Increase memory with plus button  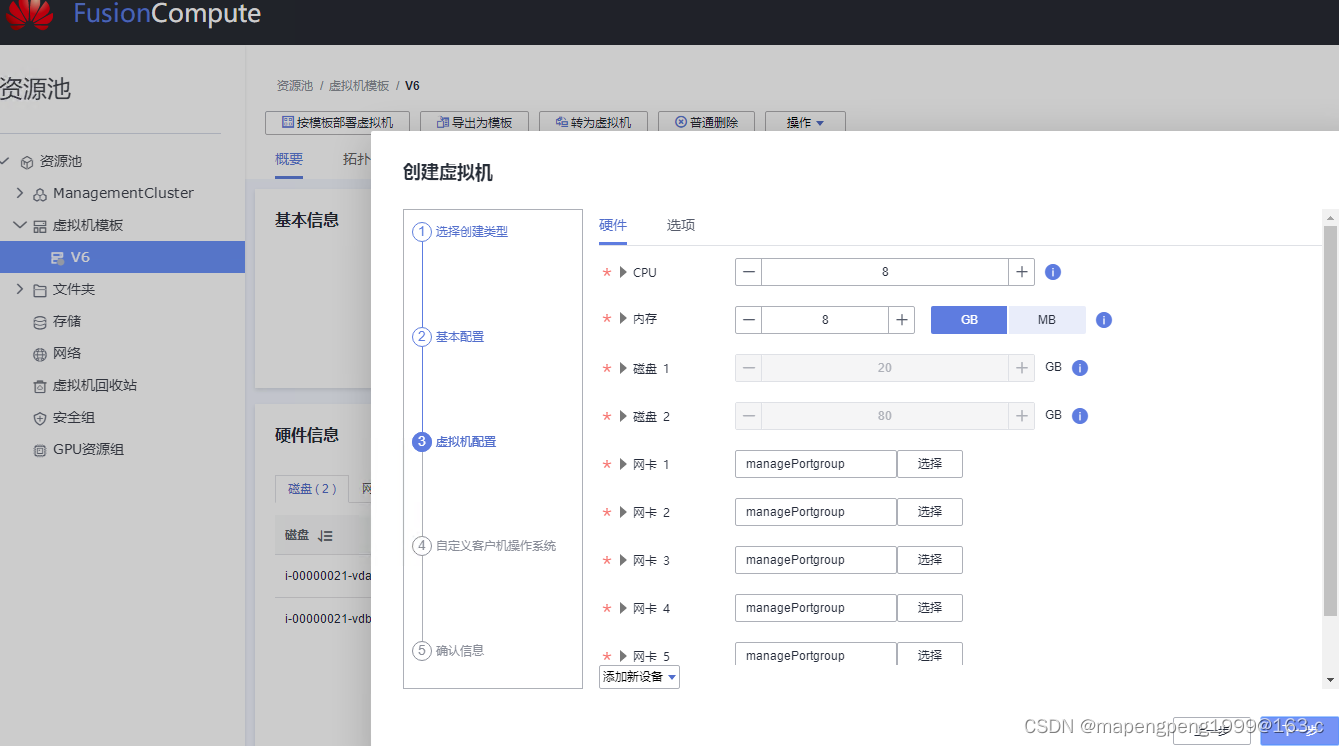tap(901, 320)
